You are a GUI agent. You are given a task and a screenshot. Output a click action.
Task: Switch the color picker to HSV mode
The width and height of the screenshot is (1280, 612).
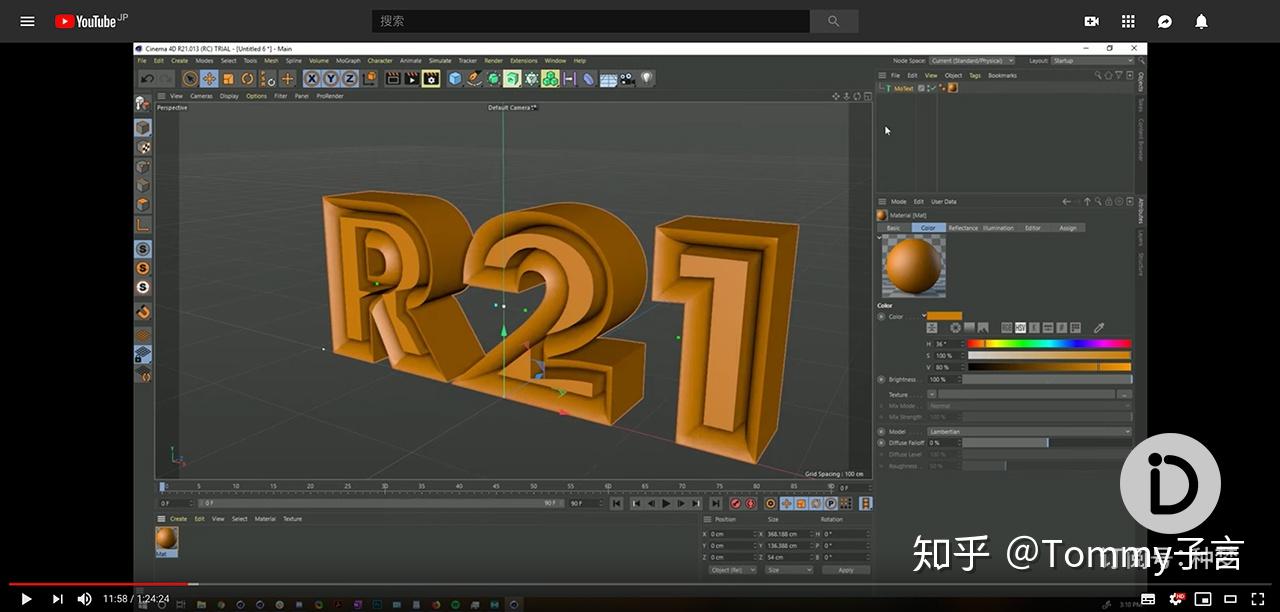click(1018, 327)
